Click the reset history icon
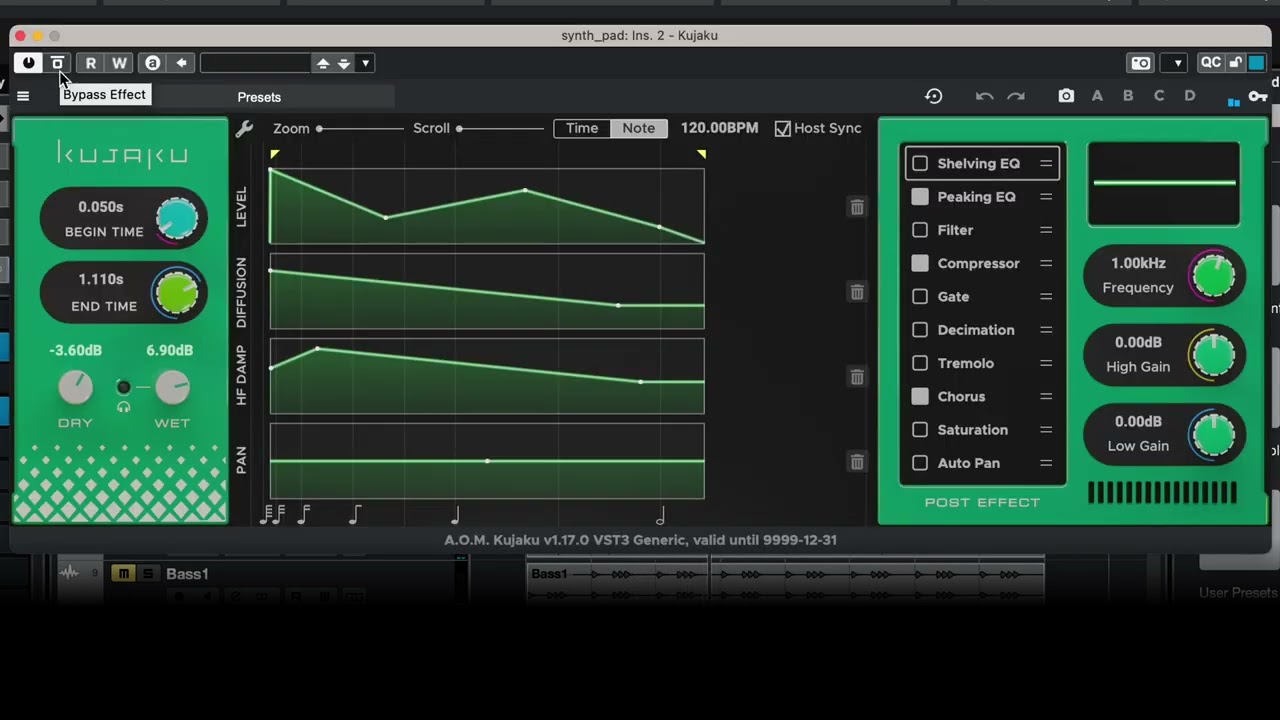The height and width of the screenshot is (720, 1280). (x=933, y=96)
